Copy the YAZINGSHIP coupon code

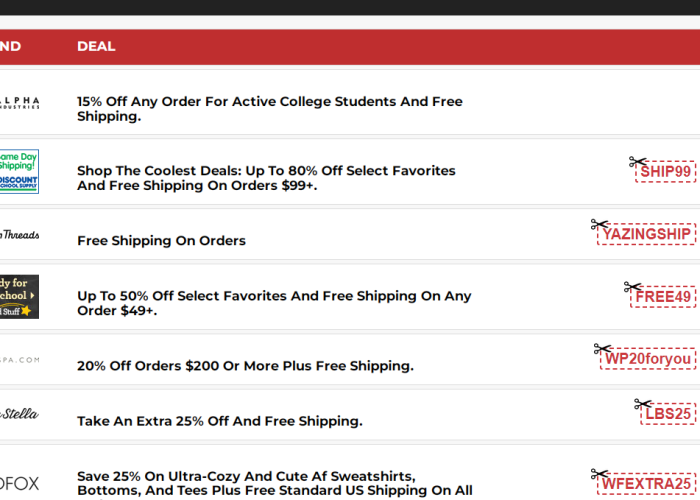[646, 234]
